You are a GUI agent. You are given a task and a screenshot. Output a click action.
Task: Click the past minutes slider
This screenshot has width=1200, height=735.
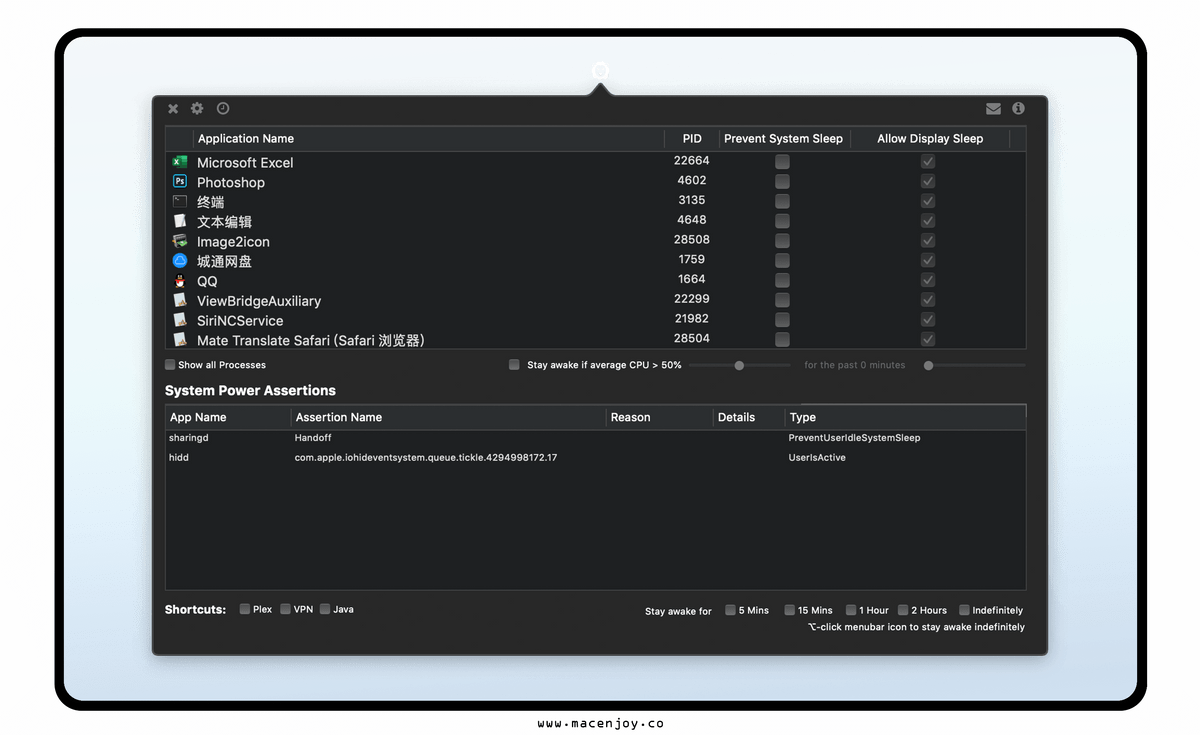pos(975,366)
